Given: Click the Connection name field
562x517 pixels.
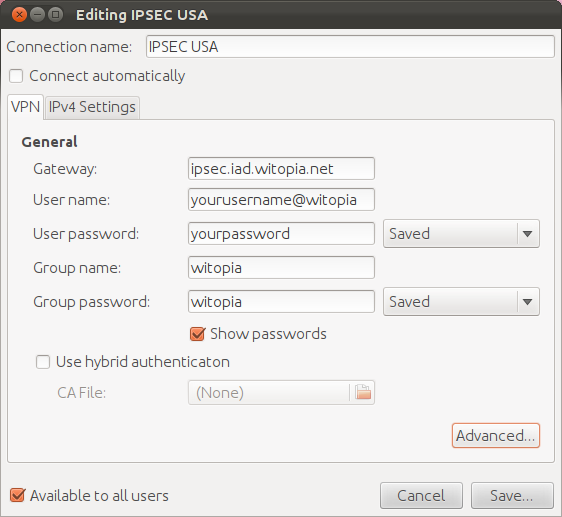Looking at the screenshot, I should tap(350, 47).
